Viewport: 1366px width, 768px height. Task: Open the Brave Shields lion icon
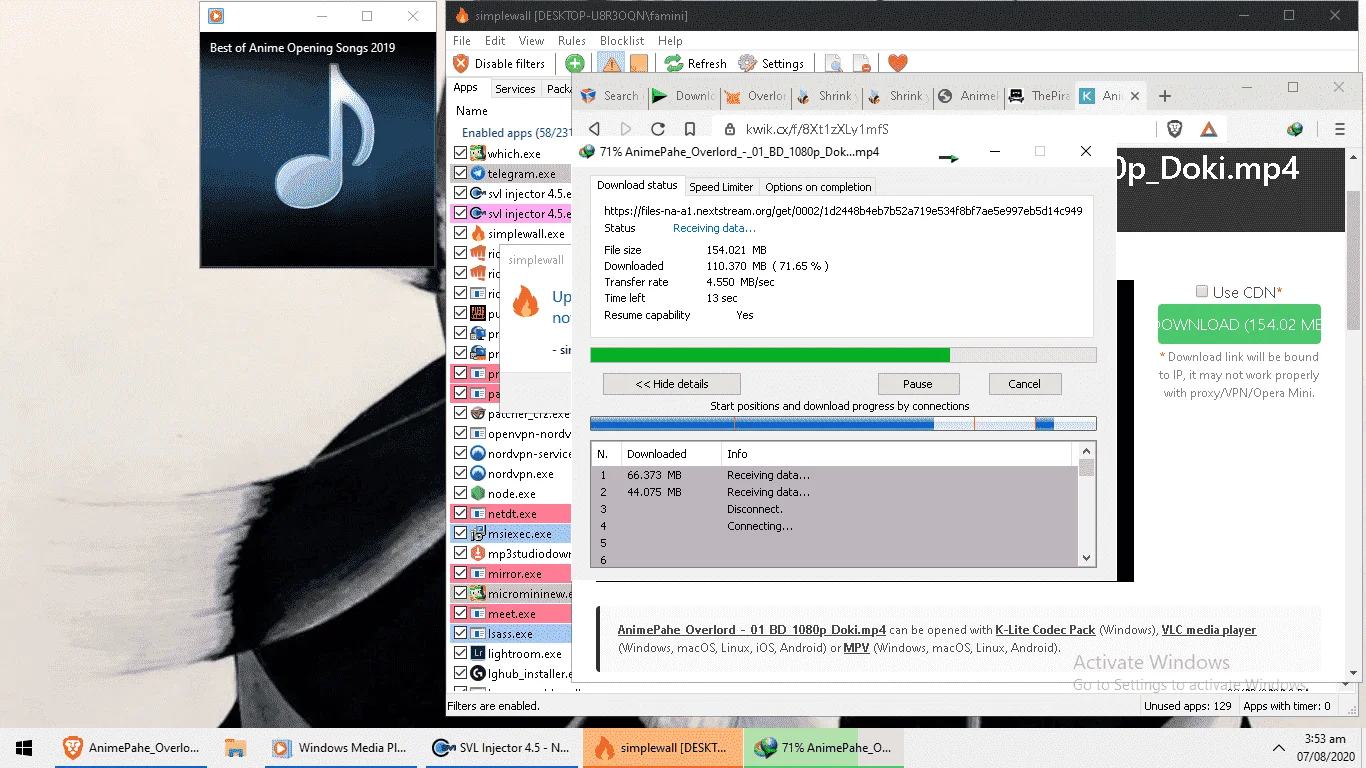tap(1175, 129)
